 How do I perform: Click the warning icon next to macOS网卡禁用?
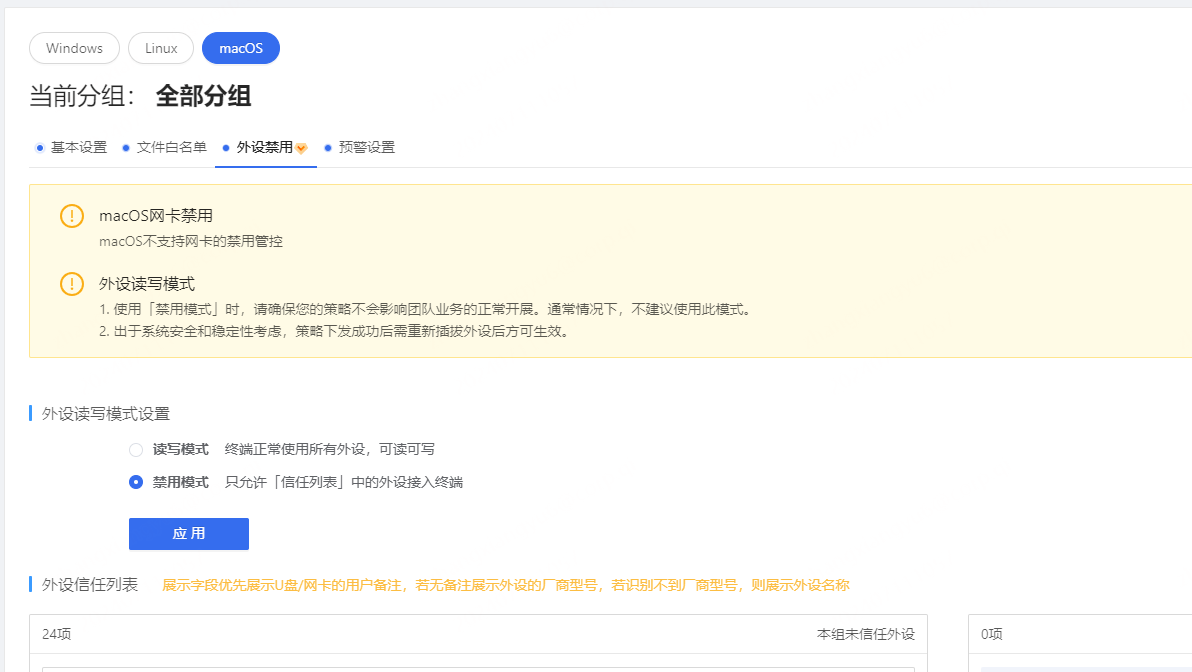[72, 216]
